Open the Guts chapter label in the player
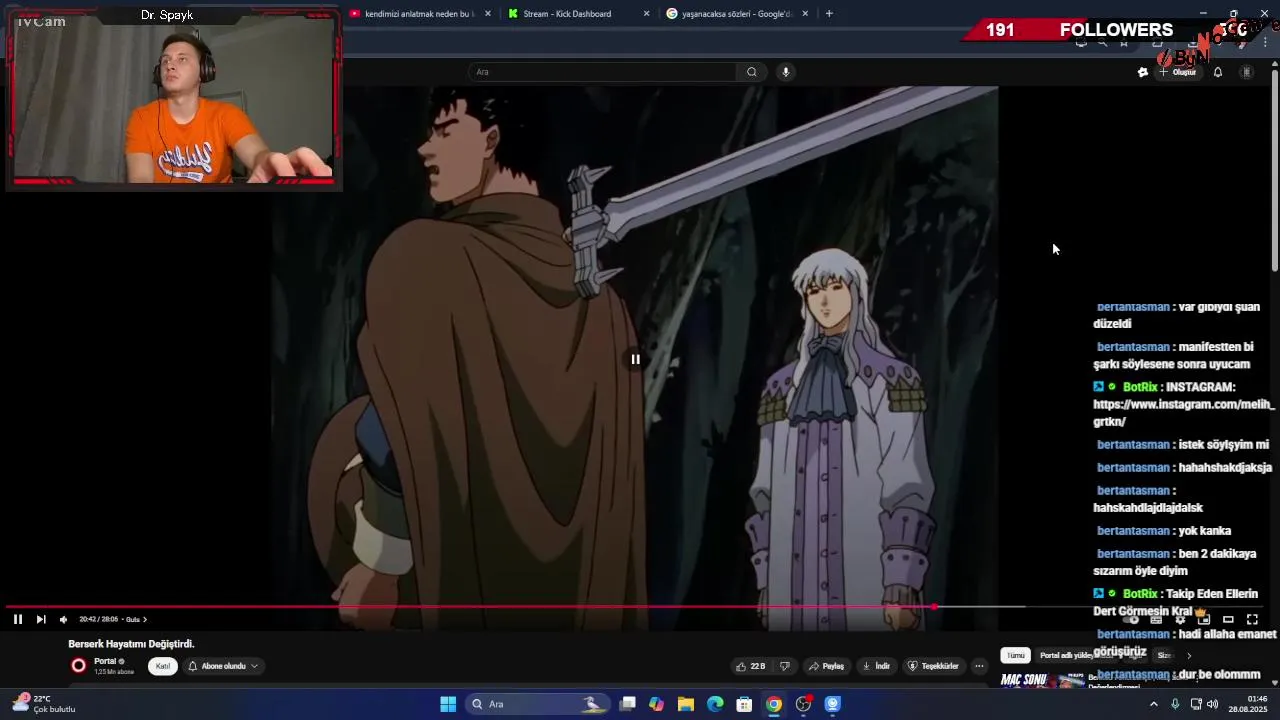This screenshot has height=720, width=1280. click(136, 619)
